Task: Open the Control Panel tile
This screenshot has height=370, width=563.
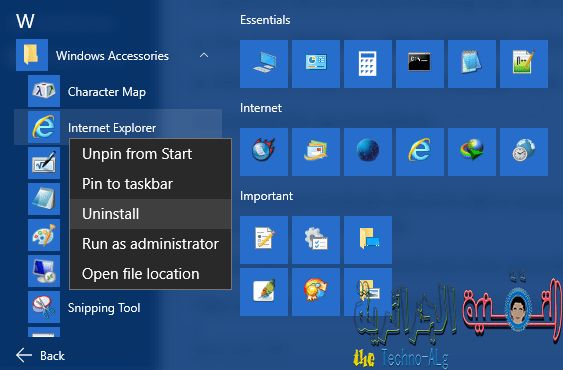Action: pos(316,64)
